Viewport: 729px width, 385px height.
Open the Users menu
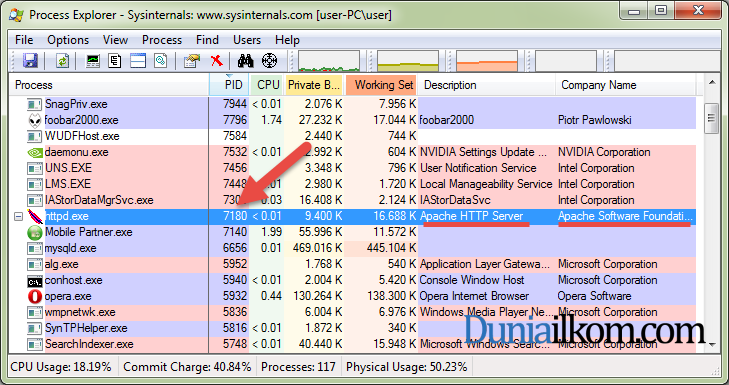pyautogui.click(x=247, y=40)
